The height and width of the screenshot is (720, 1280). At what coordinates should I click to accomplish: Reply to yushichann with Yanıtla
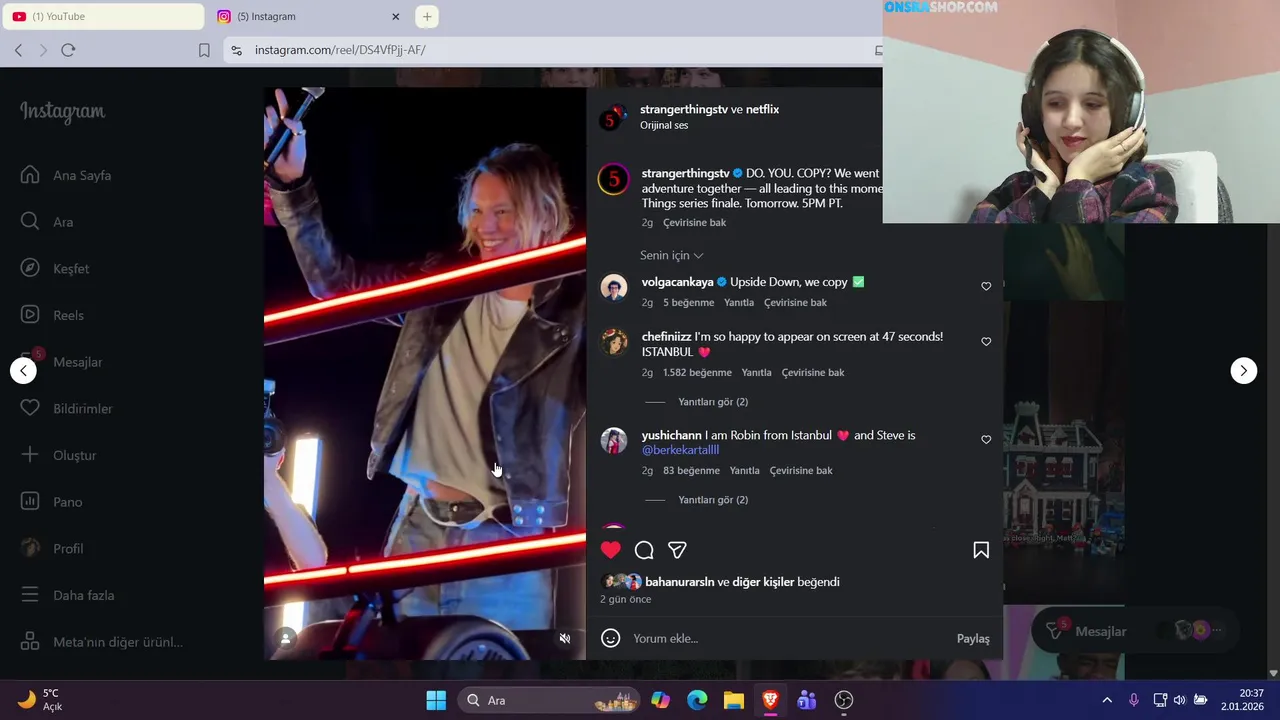coord(744,471)
